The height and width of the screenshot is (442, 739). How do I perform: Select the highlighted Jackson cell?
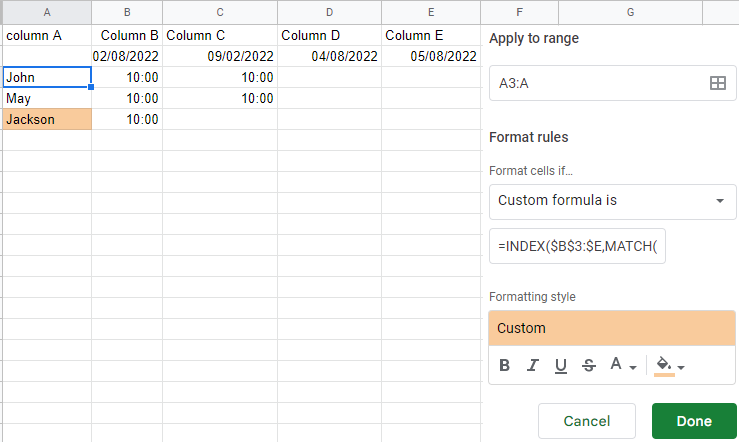pyautogui.click(x=47, y=119)
